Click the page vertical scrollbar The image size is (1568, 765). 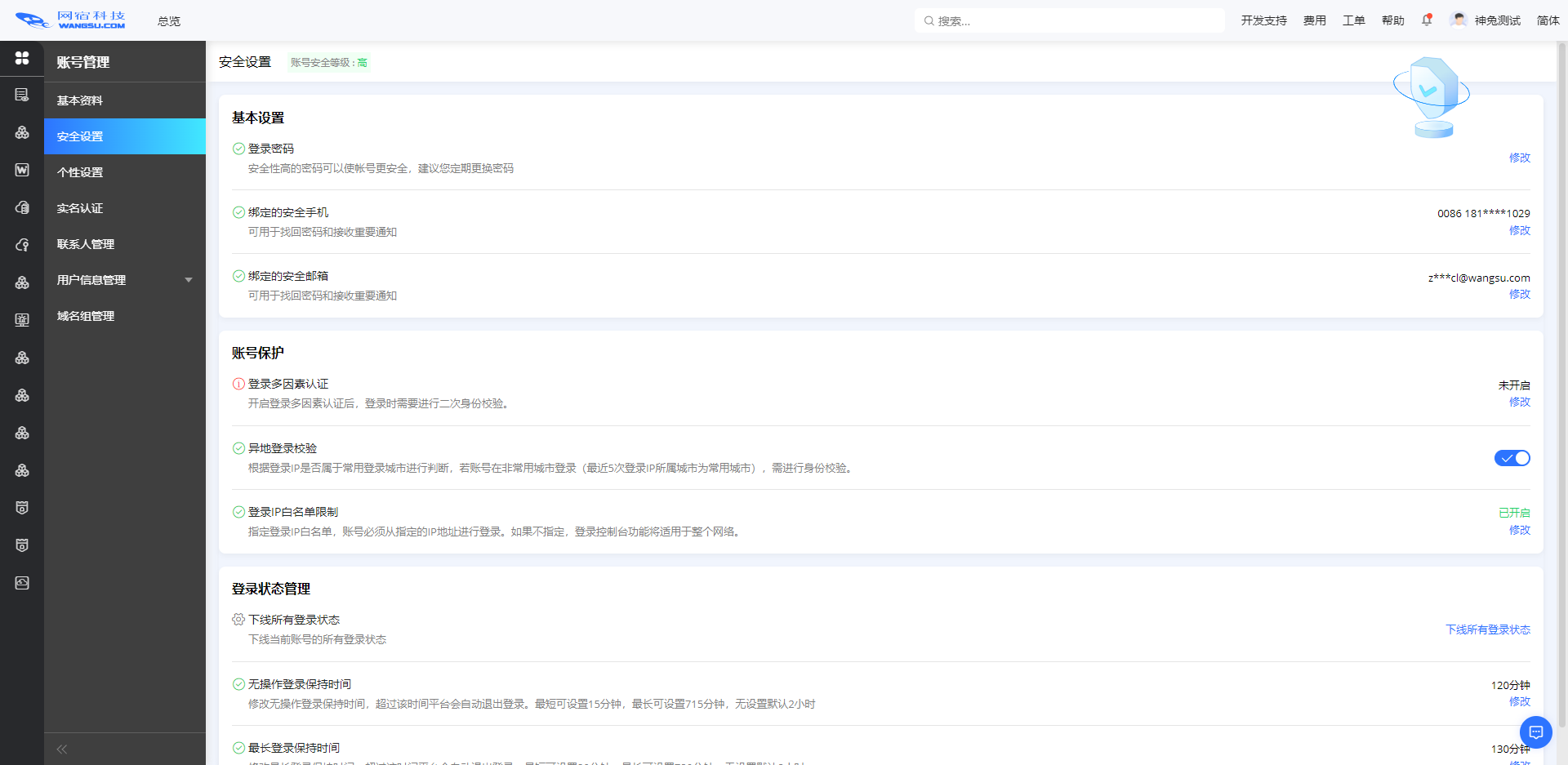click(x=1562, y=384)
